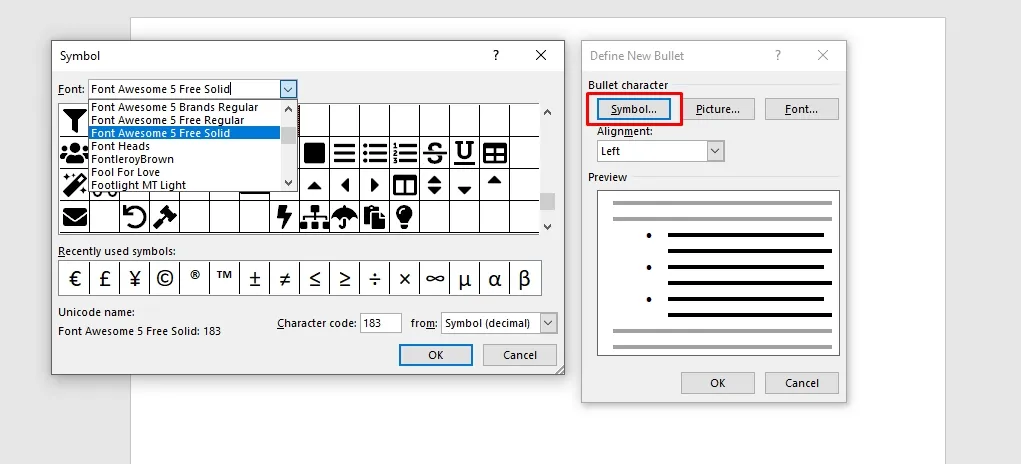Select the right-pointing triangle symbol
This screenshot has width=1021, height=464.
coord(375,185)
